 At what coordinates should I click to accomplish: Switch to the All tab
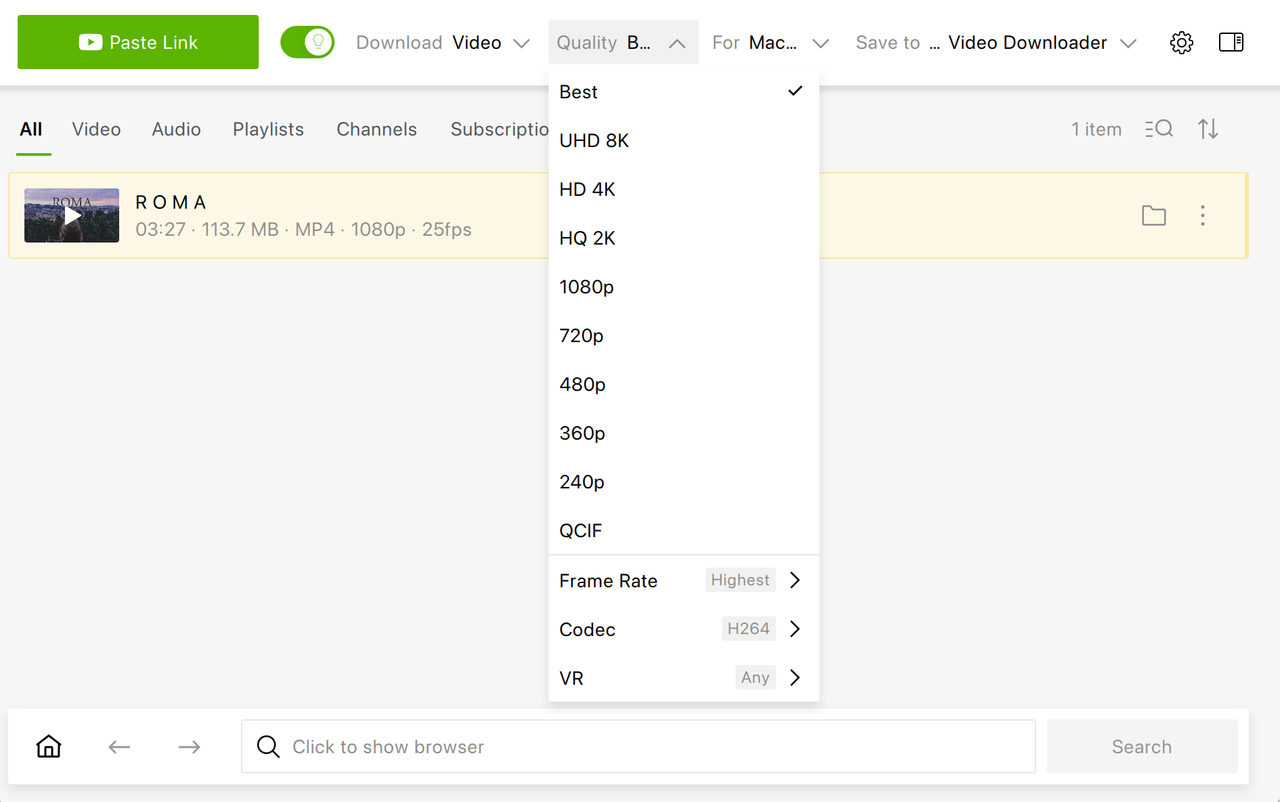[31, 129]
